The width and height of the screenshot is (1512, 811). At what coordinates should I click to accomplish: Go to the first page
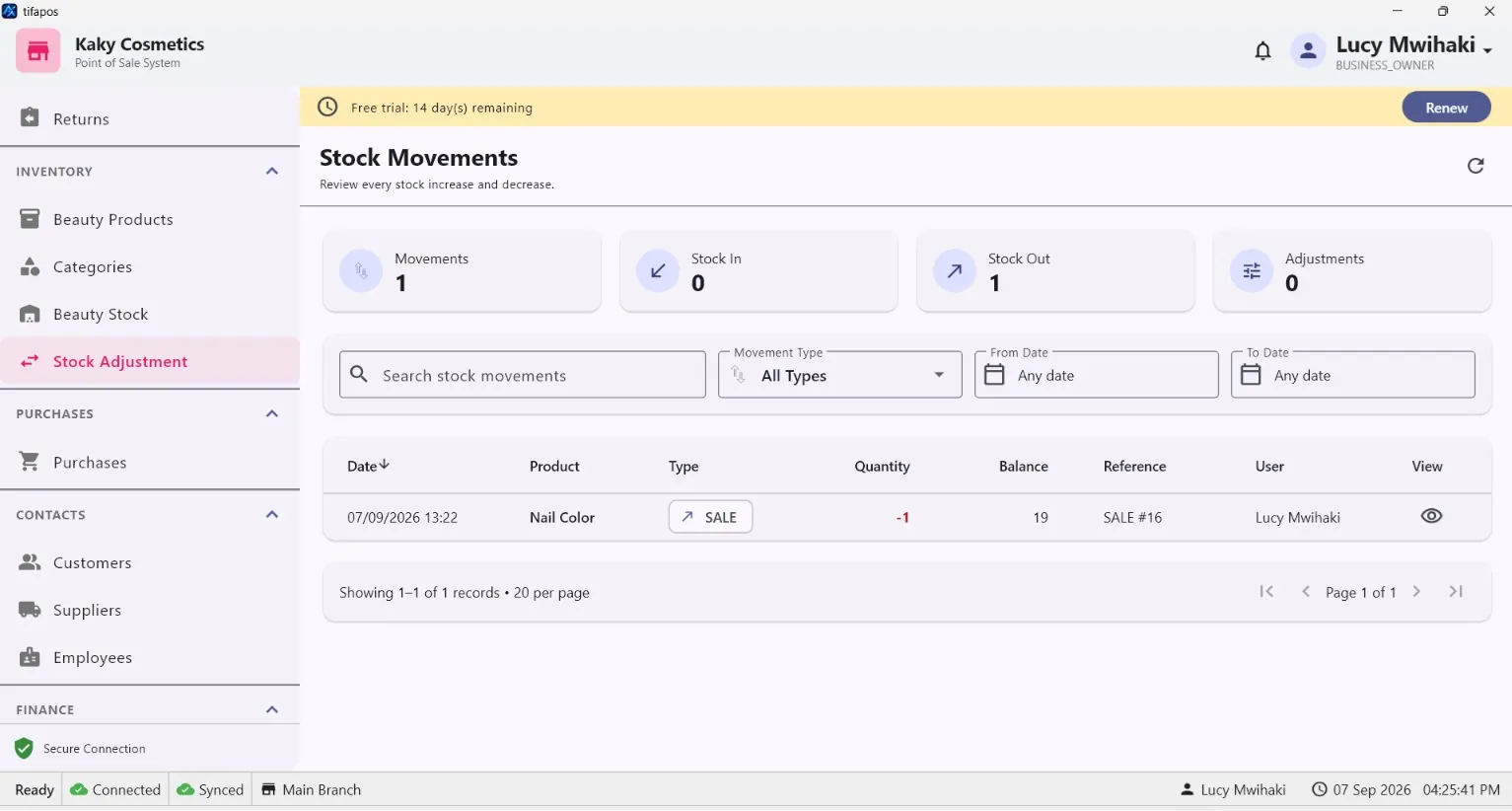tap(1267, 592)
